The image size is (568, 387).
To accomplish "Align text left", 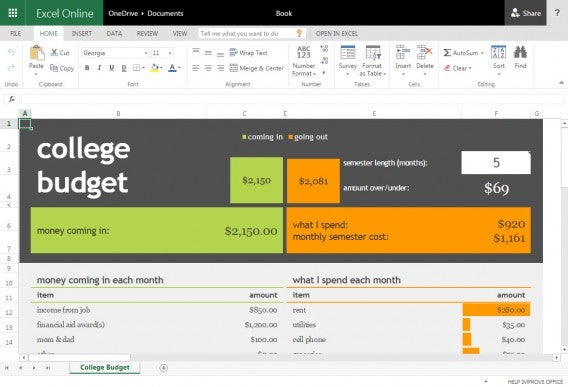I will point(196,68).
